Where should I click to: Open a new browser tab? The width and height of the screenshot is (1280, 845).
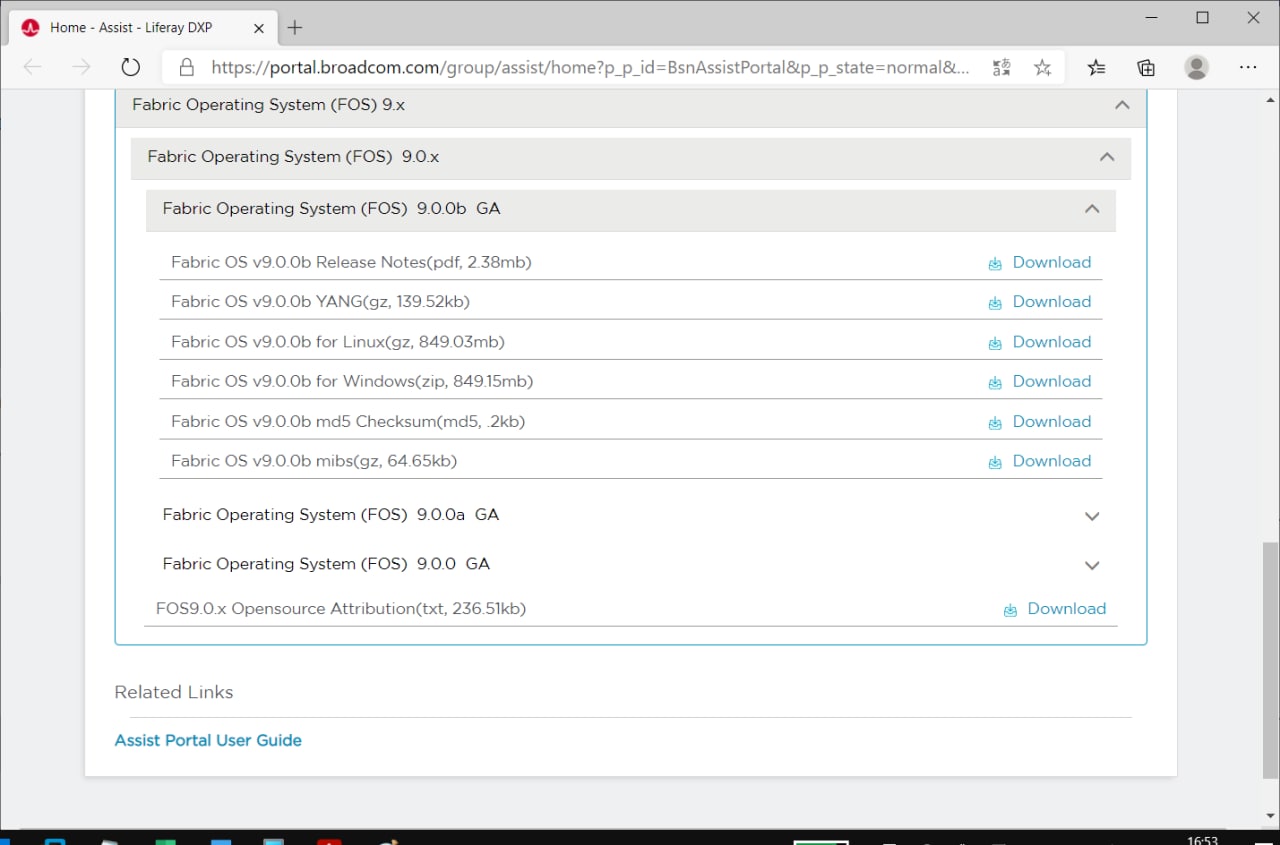294,28
